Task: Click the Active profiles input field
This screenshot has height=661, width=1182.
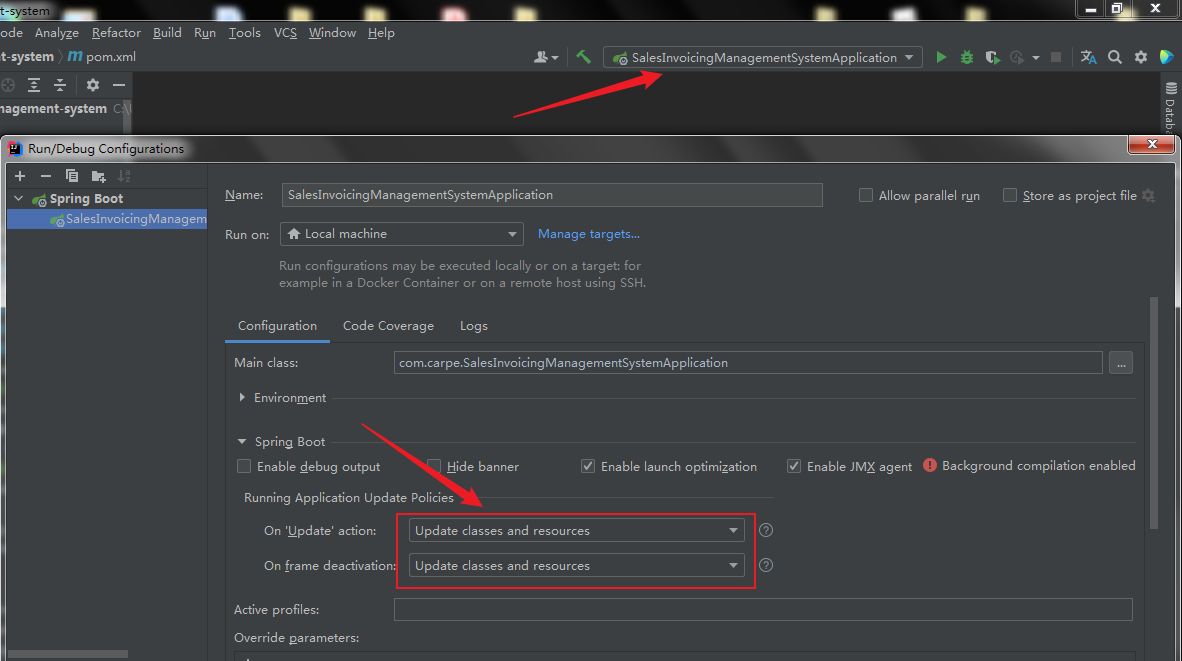Action: point(763,609)
